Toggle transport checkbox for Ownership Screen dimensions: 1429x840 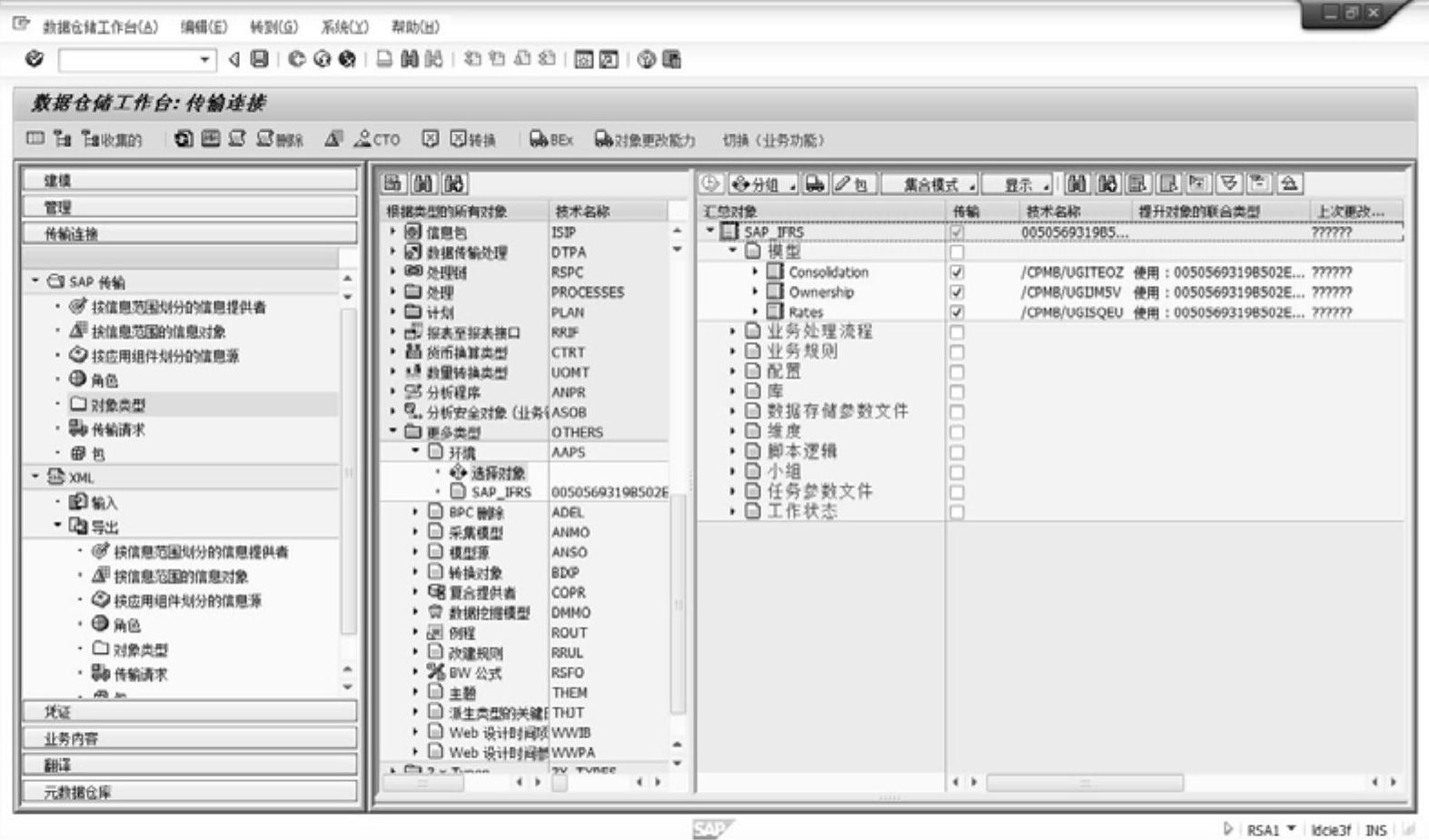tap(957, 292)
